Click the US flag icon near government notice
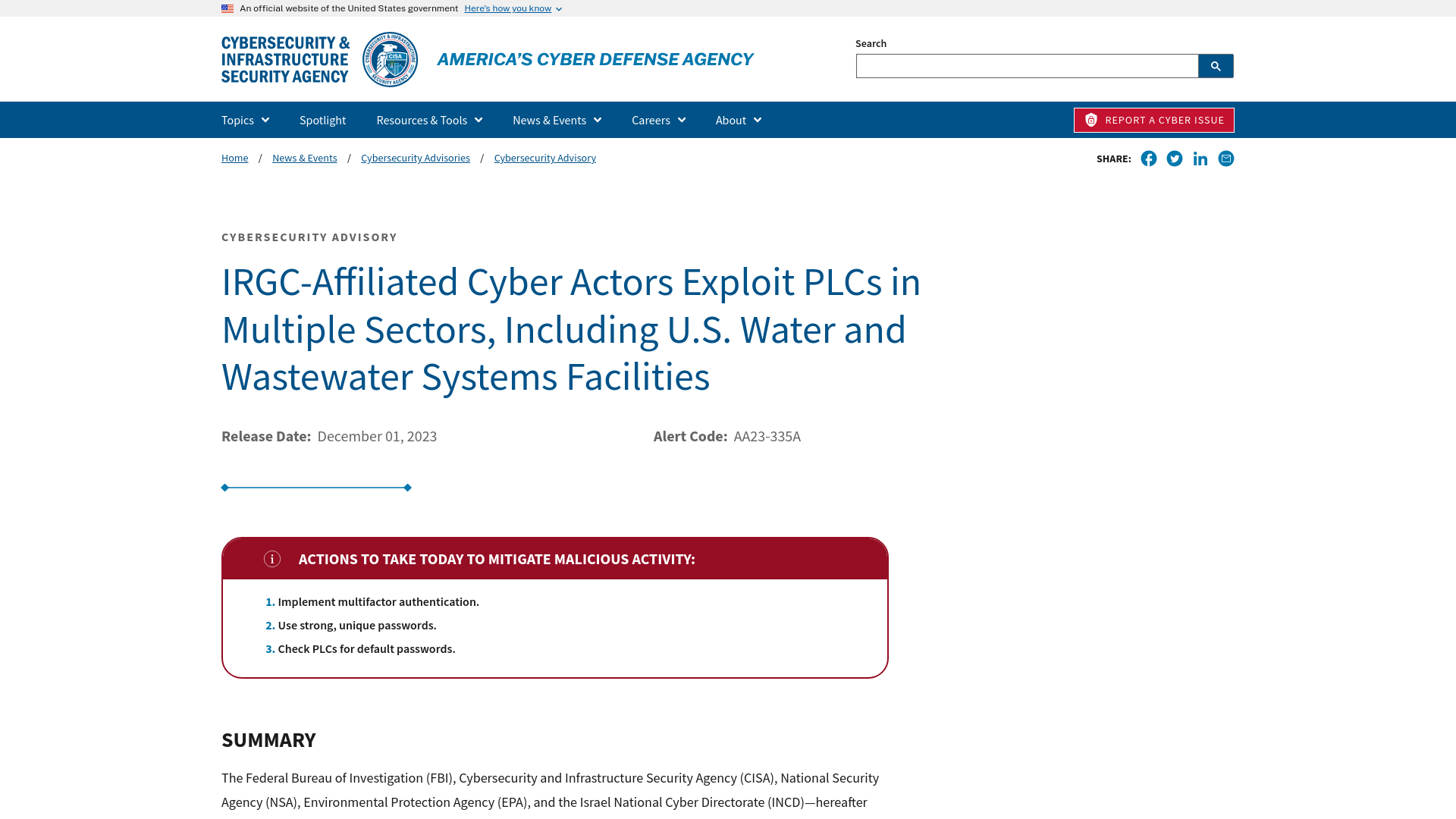 point(227,8)
